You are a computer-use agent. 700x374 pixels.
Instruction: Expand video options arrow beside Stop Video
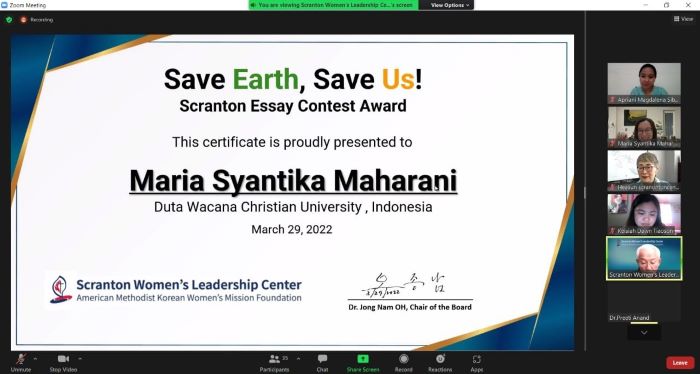click(x=80, y=358)
